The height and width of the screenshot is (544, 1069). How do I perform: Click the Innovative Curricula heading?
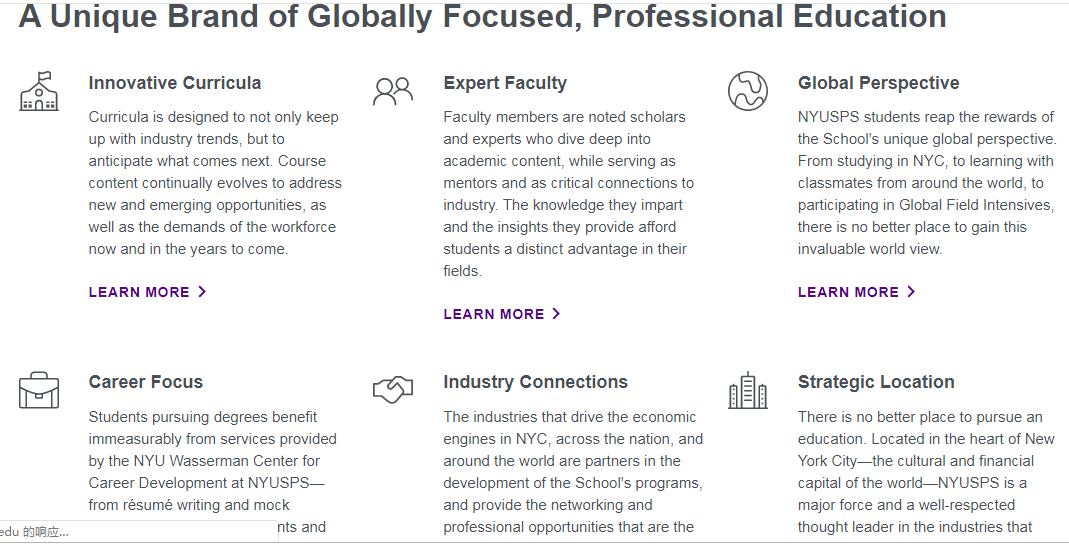point(175,83)
